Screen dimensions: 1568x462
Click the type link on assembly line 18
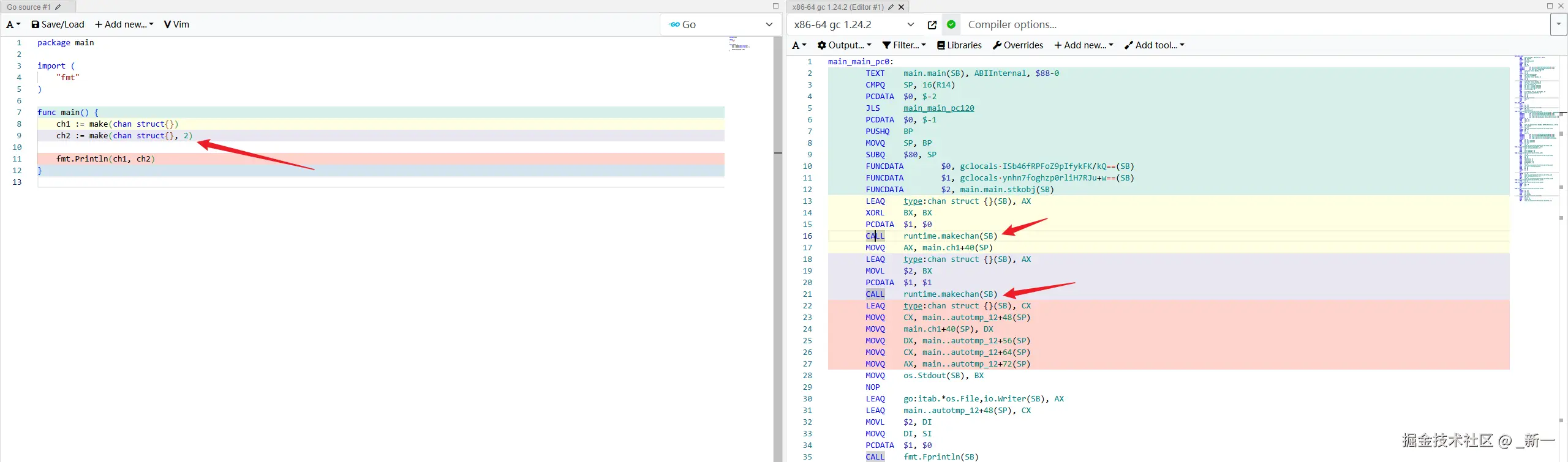click(x=913, y=259)
